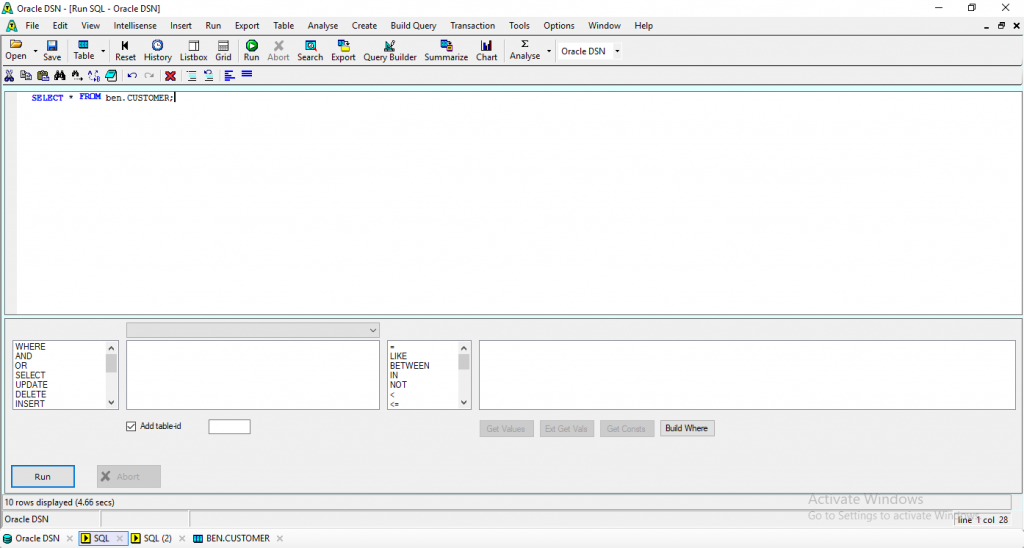The image size is (1024, 548).
Task: Open the Intellisense menu
Action: [x=135, y=25]
